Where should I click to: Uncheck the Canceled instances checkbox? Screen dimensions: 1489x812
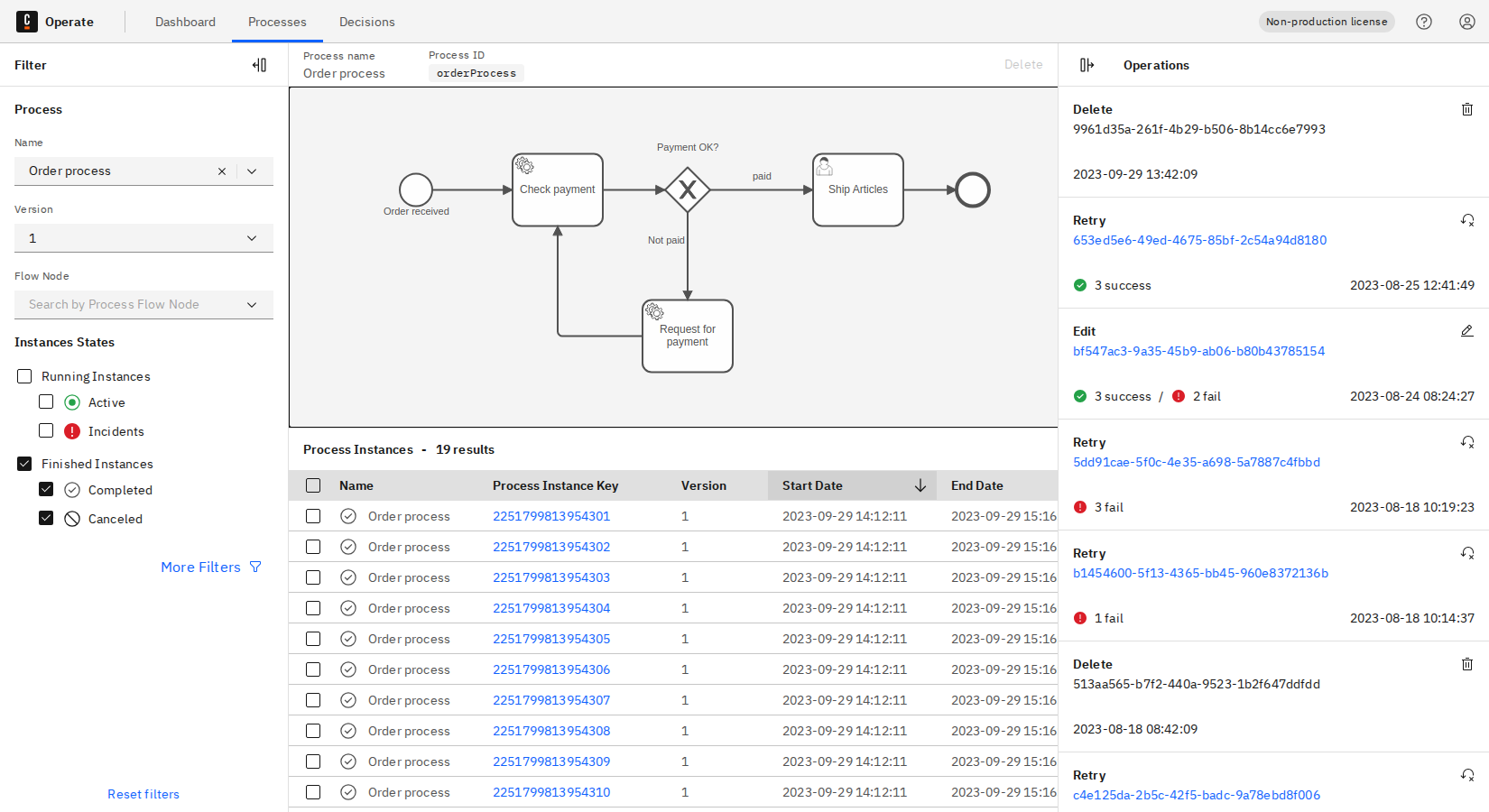(x=46, y=519)
